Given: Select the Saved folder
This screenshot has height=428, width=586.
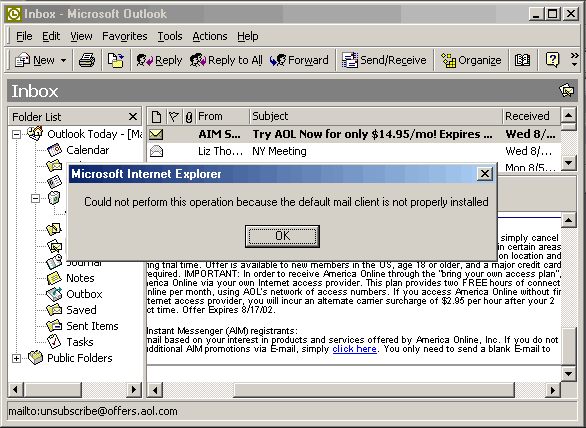Looking at the screenshot, I should (81, 310).
